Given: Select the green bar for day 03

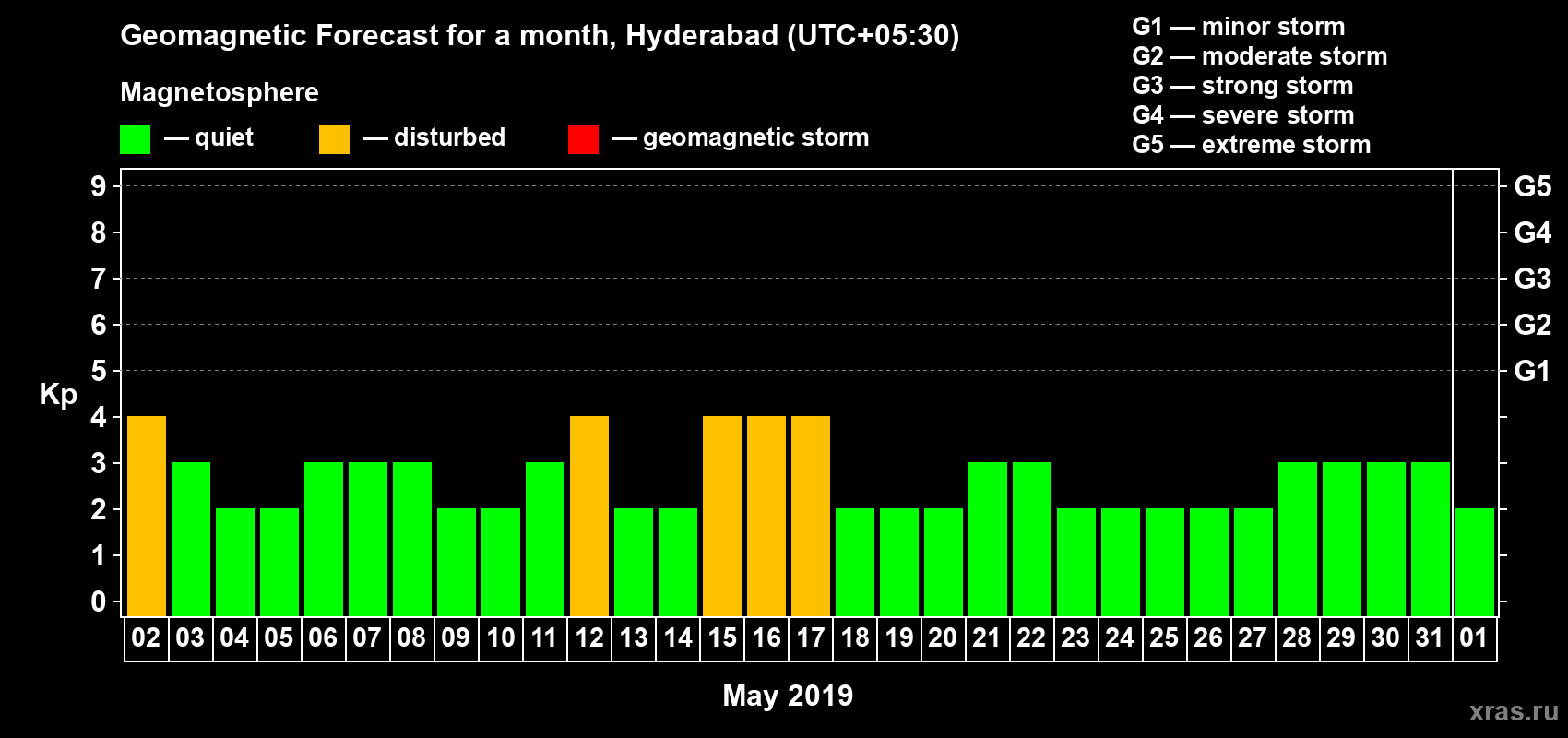Looking at the screenshot, I should tap(191, 540).
